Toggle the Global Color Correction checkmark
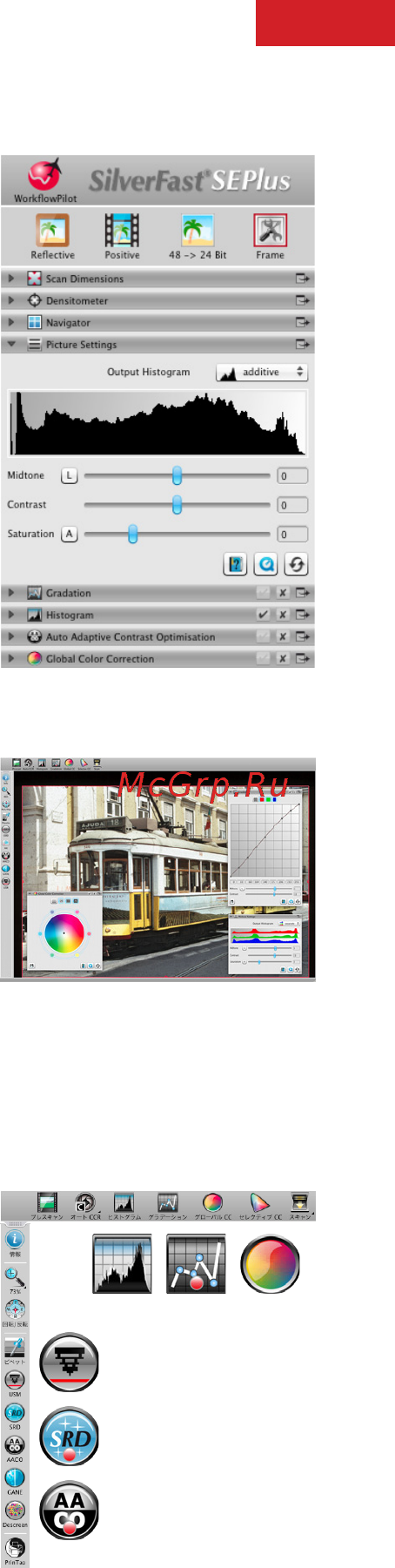Image resolution: width=395 pixels, height=1568 pixels. pos(263,659)
